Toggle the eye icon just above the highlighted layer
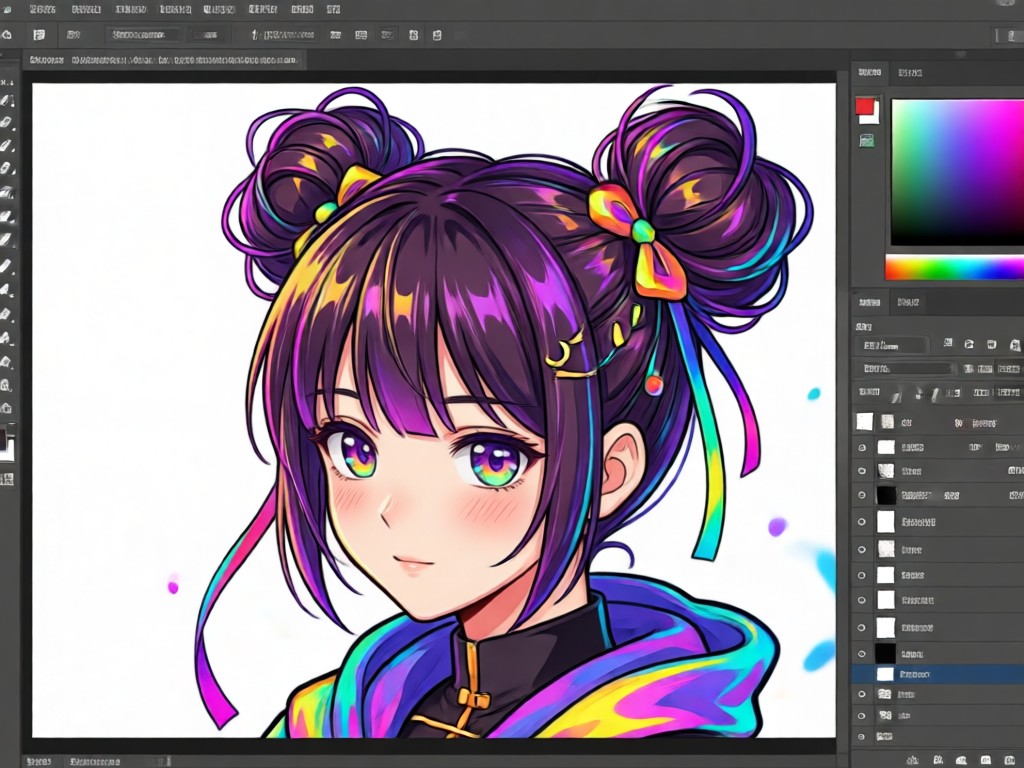Viewport: 1024px width, 768px height. click(x=862, y=653)
